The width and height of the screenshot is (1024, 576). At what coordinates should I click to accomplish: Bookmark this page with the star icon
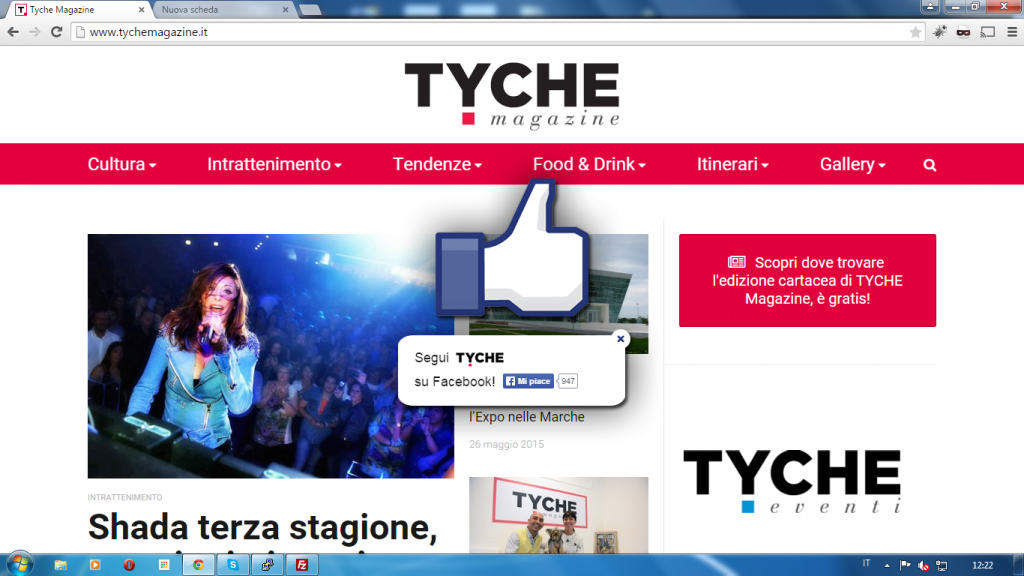click(x=916, y=32)
